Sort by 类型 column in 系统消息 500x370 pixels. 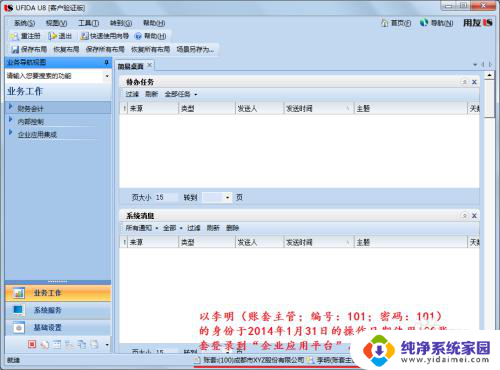[x=207, y=242]
